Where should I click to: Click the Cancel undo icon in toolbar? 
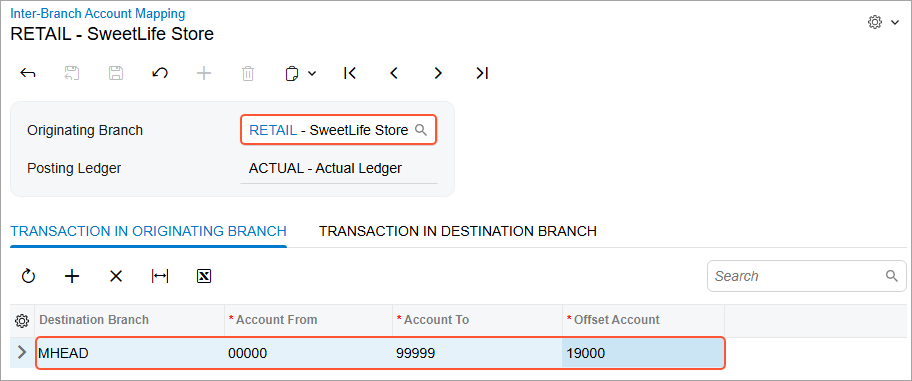[160, 73]
